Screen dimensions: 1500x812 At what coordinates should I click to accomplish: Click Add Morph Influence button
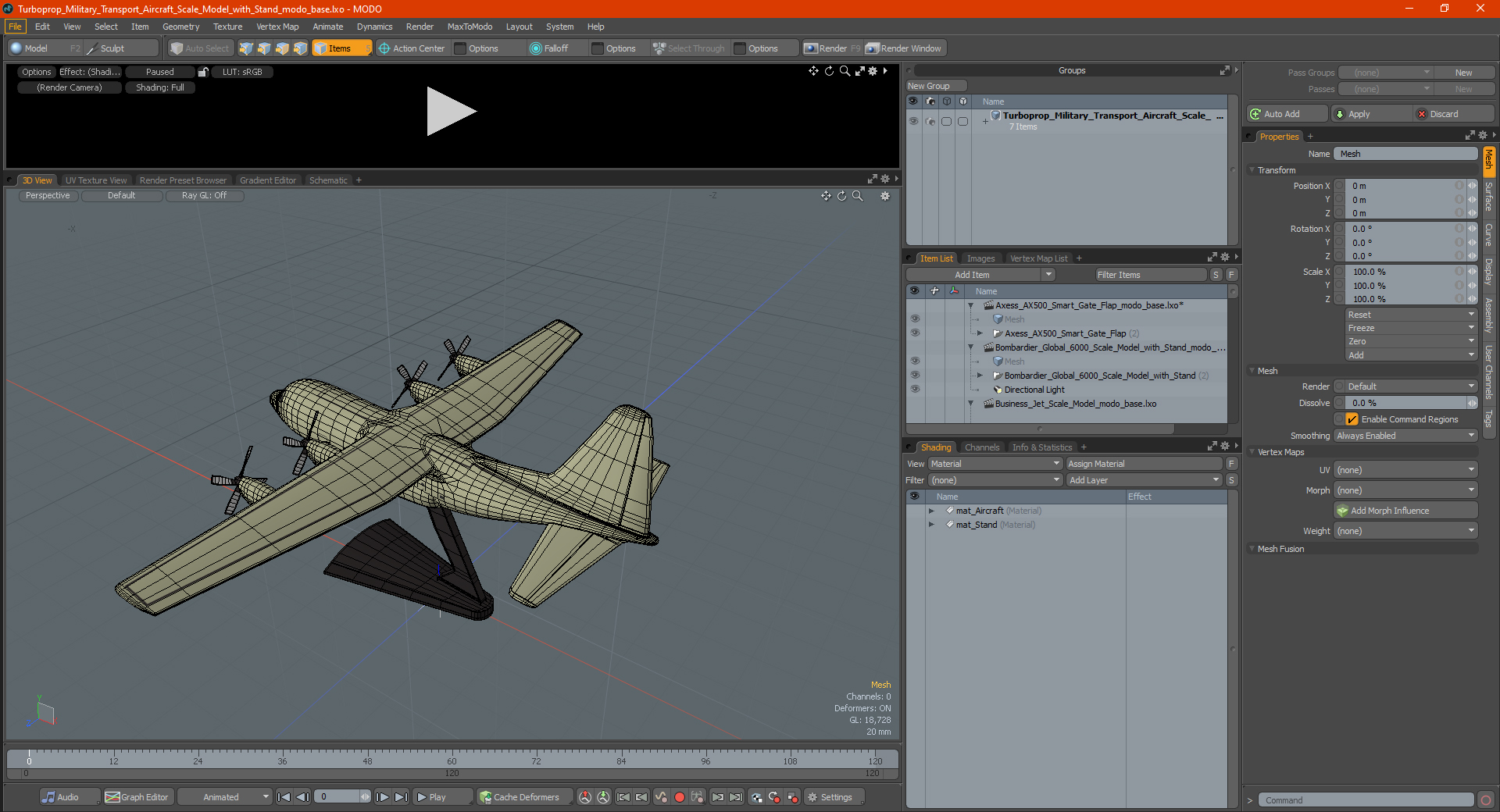coord(1405,511)
